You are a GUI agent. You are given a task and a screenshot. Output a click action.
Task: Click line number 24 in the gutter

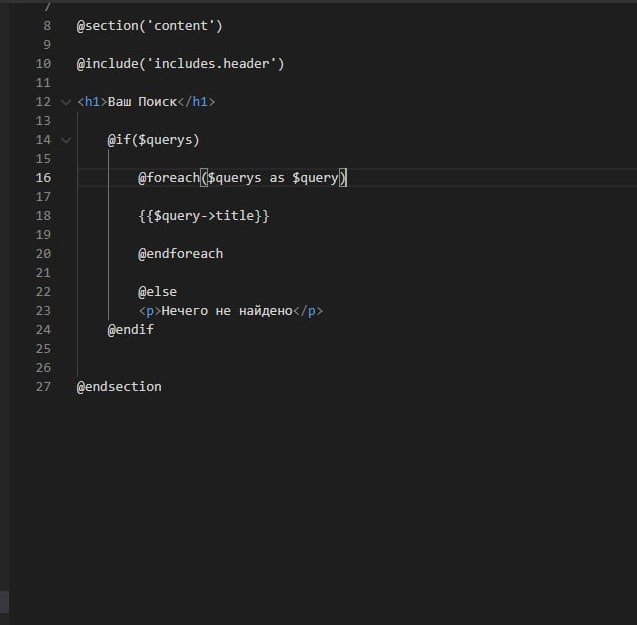point(43,330)
